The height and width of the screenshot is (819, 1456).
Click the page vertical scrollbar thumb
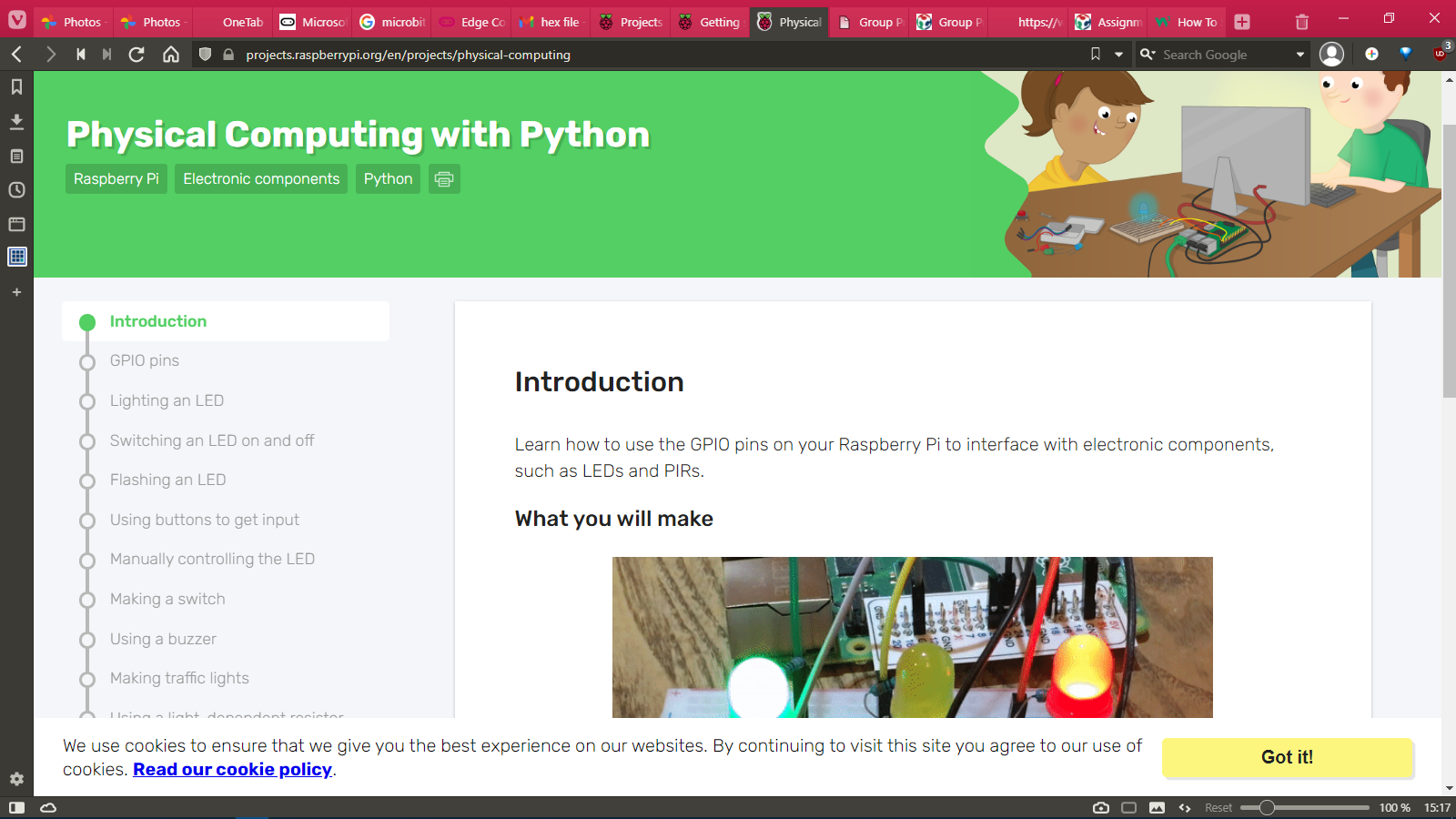pos(1449,261)
